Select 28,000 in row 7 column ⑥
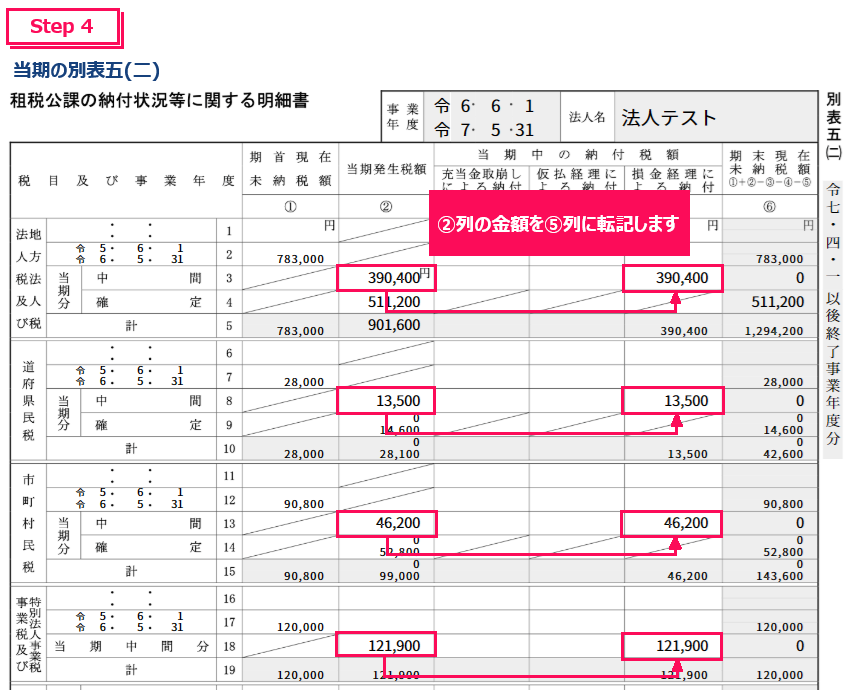 783,382
